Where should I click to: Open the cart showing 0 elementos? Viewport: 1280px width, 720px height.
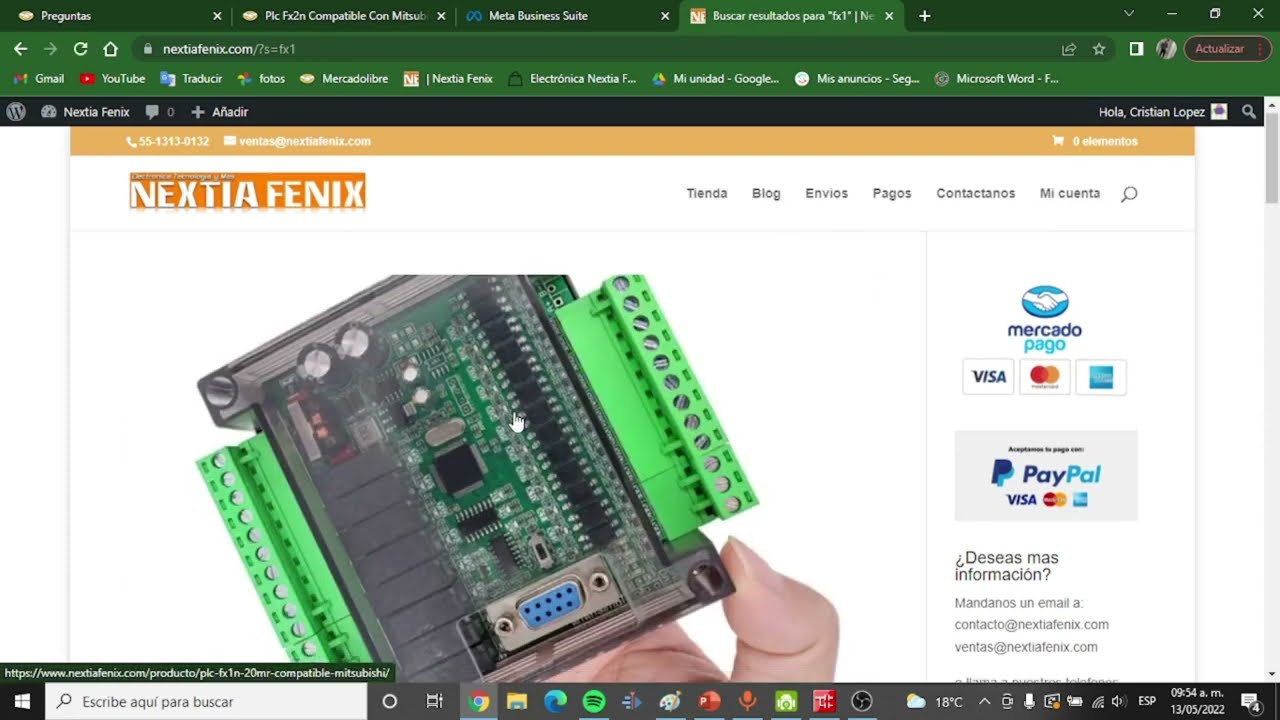[1095, 141]
